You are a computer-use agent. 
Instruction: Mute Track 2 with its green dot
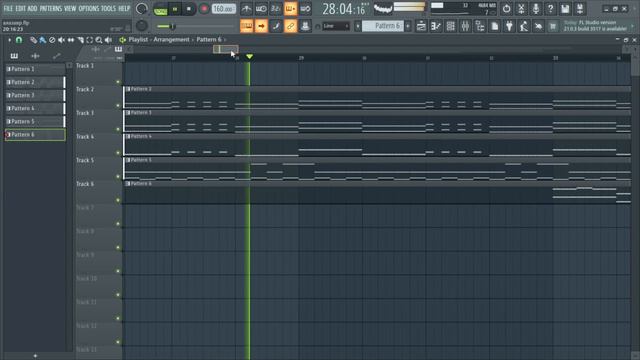point(118,106)
